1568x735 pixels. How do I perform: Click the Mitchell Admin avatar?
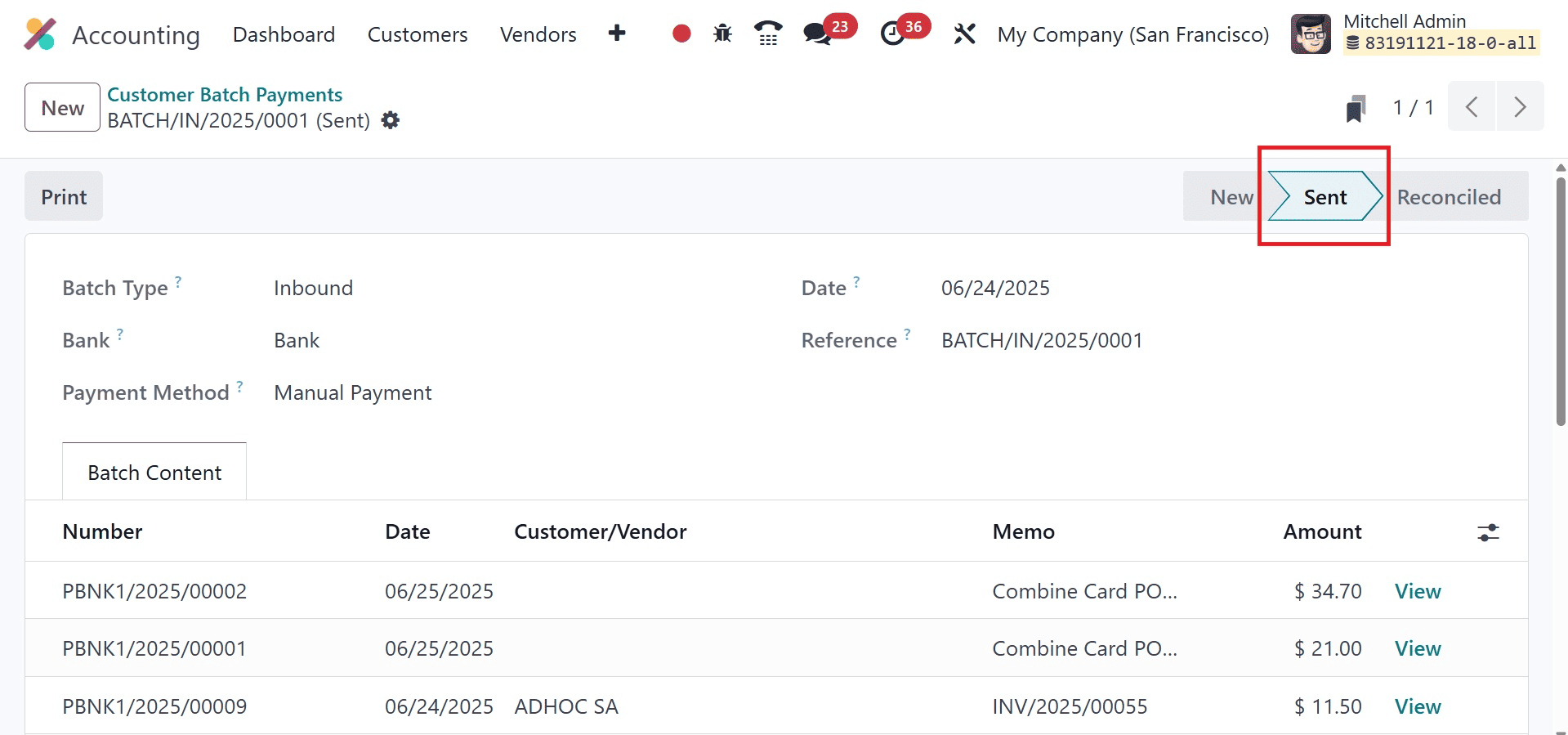point(1311,34)
